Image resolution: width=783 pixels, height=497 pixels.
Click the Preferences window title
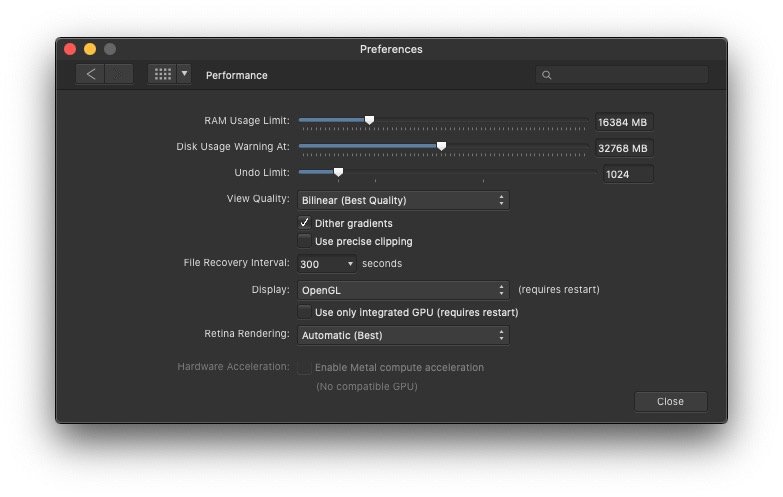click(391, 49)
